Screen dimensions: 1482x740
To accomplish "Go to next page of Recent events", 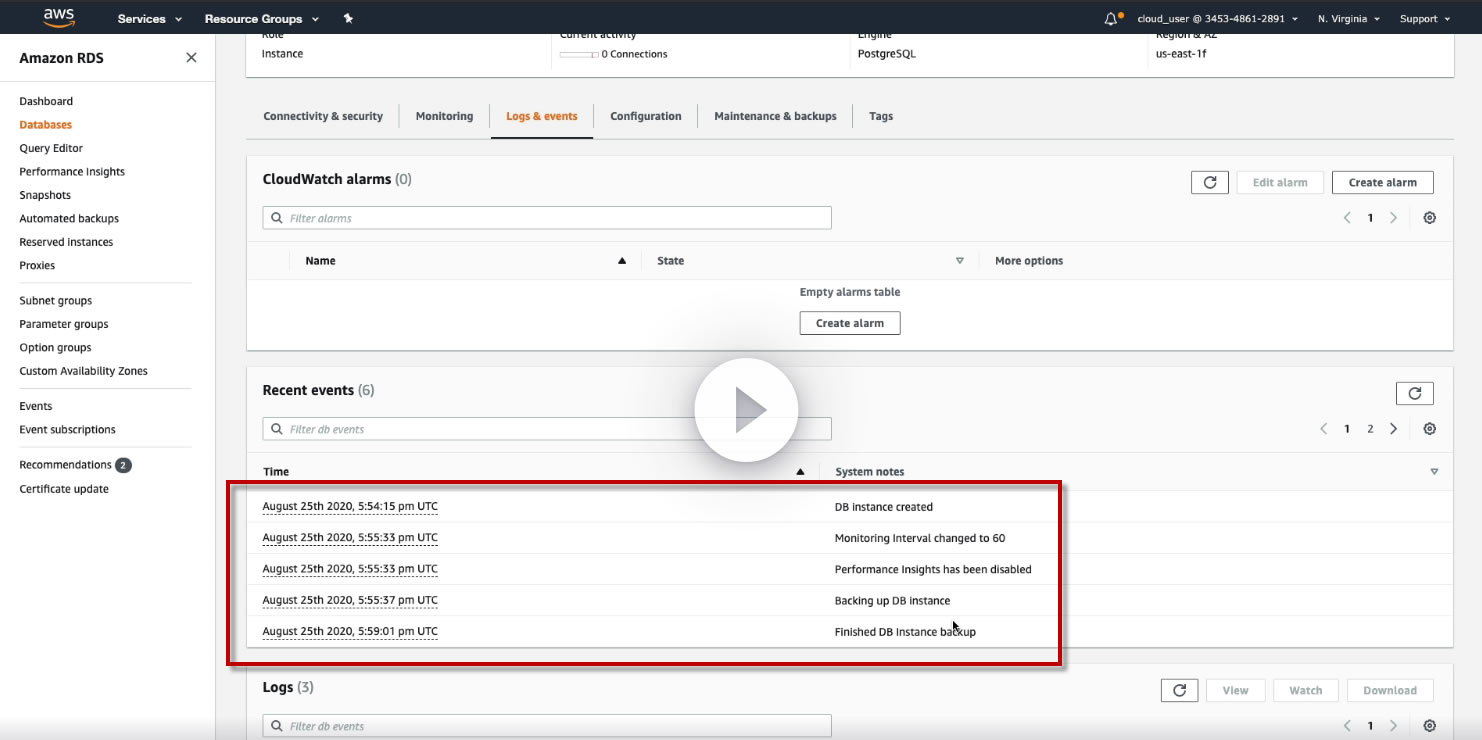I will [x=1393, y=429].
